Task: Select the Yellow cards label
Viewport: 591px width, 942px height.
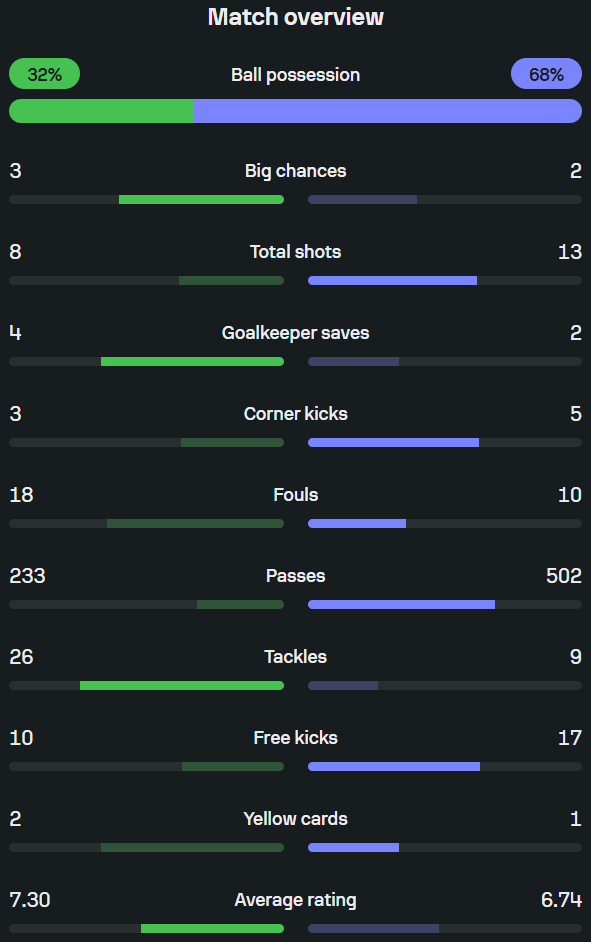Action: coord(296,818)
